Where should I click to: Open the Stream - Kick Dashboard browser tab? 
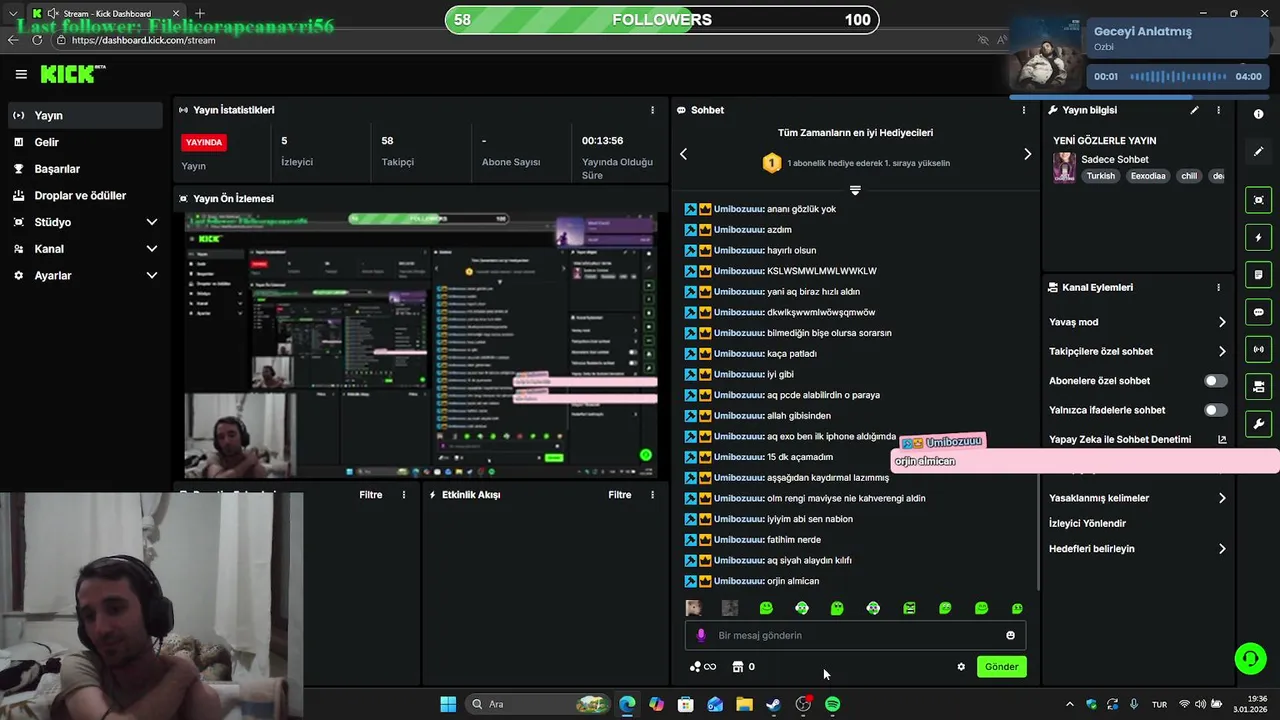point(105,13)
